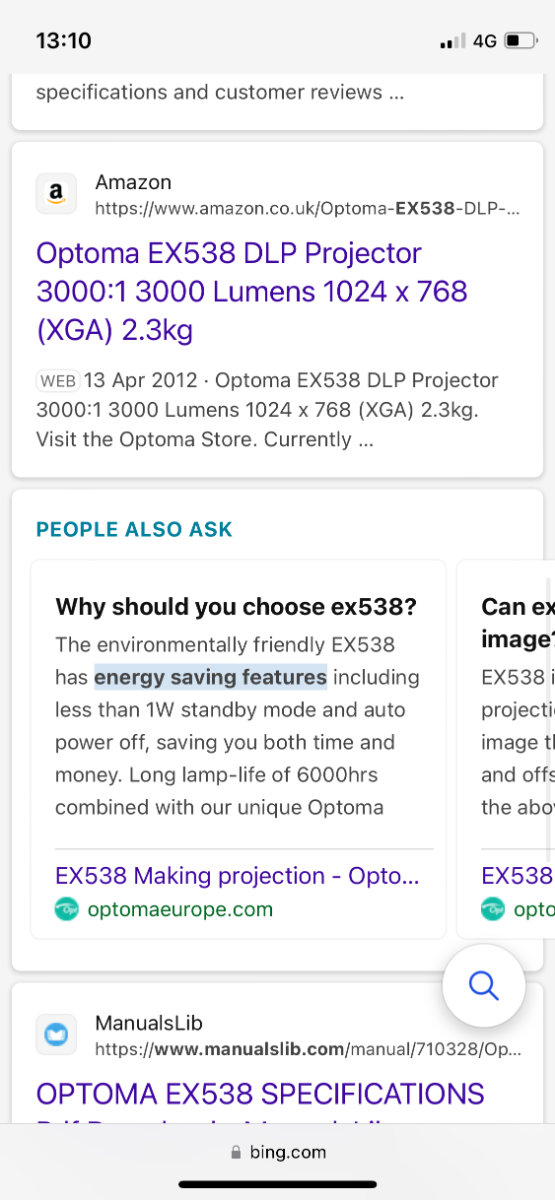Tap the 'Why should you choose ex538?' question
555x1200 pixels.
(236, 607)
